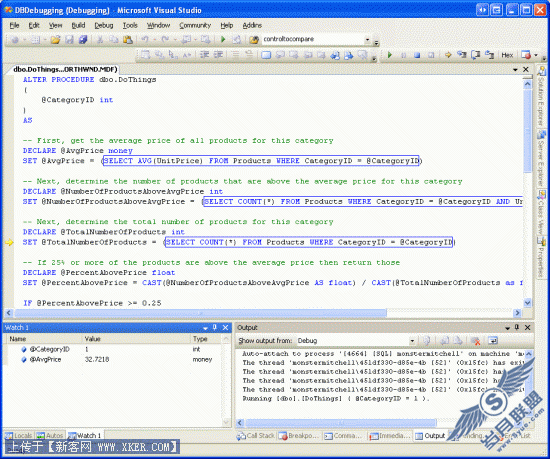Click the Save icon in the toolbar
This screenshot has width=550, height=459.
pos(69,40)
